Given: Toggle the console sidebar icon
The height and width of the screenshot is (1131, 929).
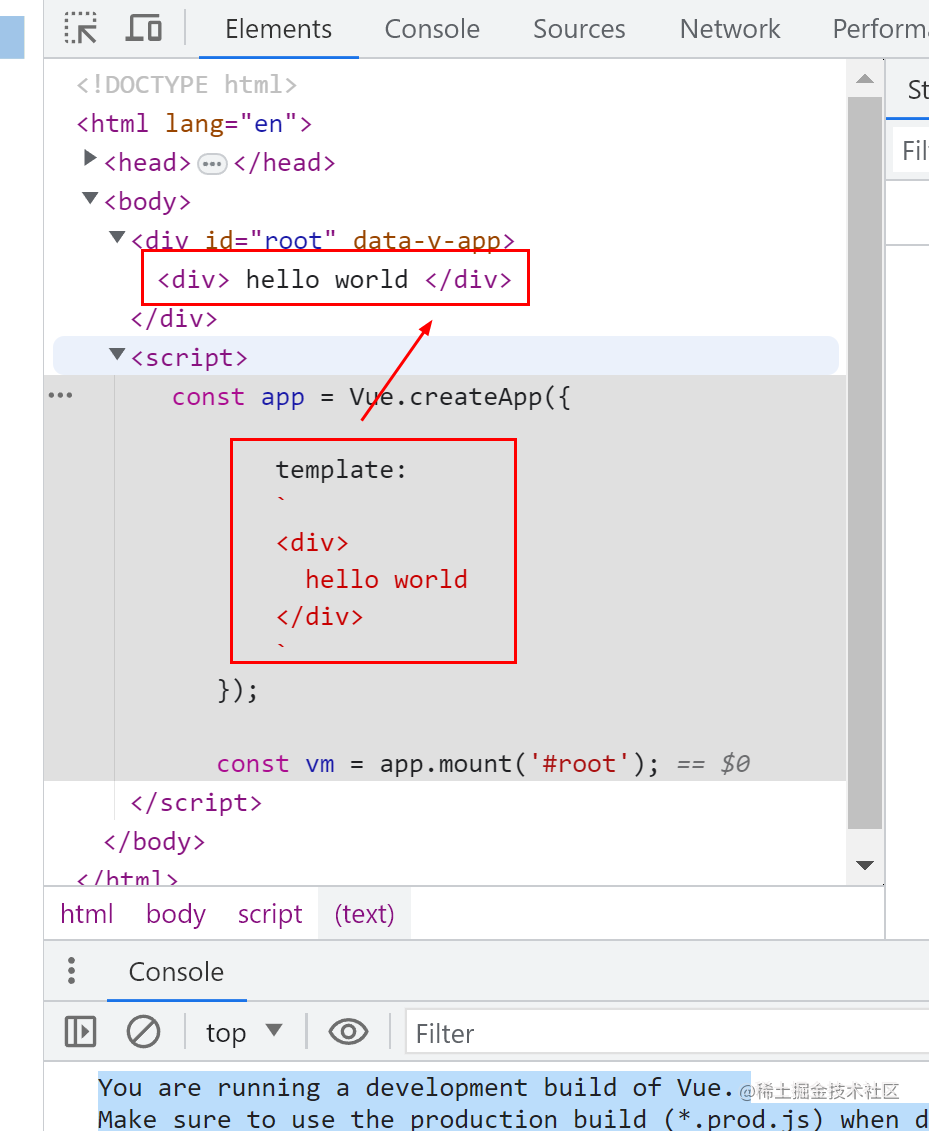Looking at the screenshot, I should coord(80,1031).
